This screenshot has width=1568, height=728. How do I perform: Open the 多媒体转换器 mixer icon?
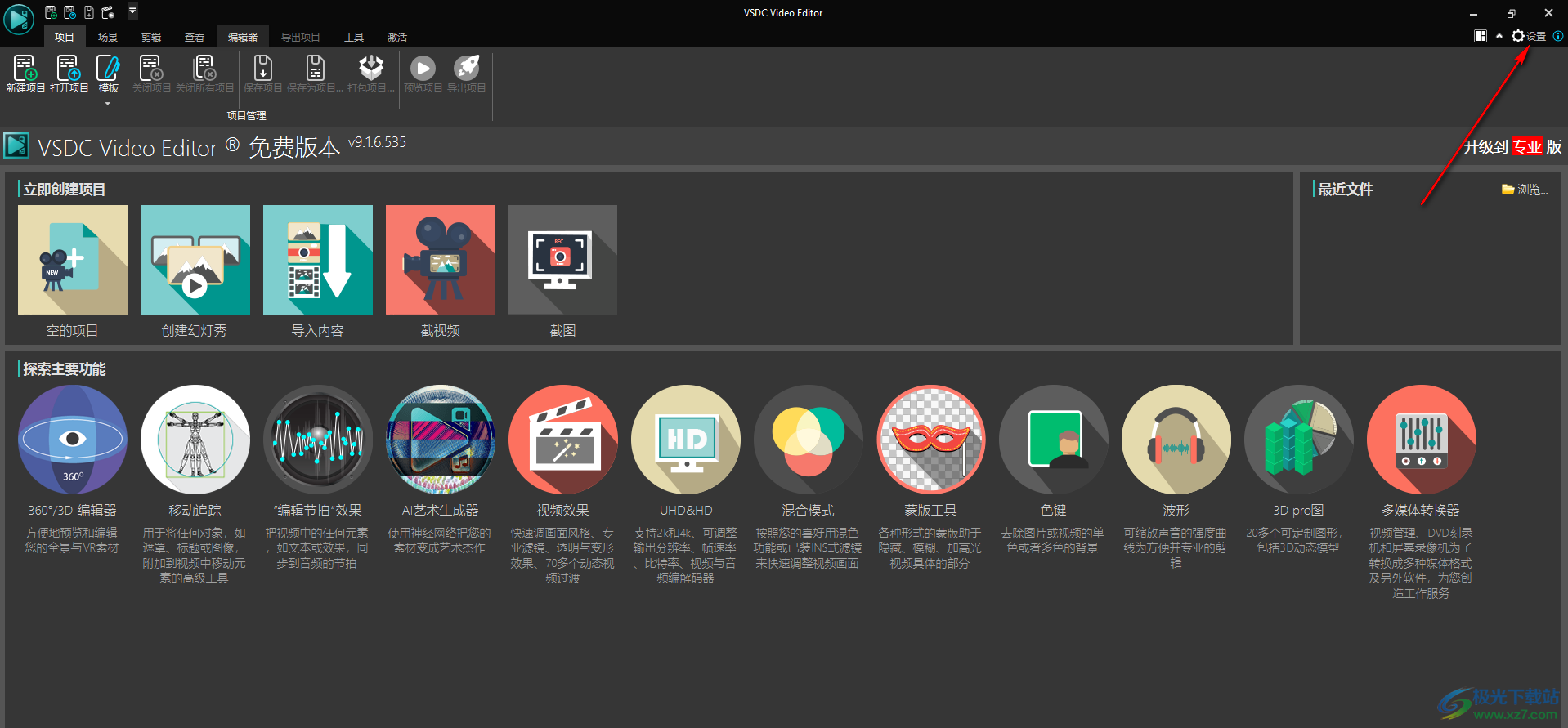(1422, 440)
